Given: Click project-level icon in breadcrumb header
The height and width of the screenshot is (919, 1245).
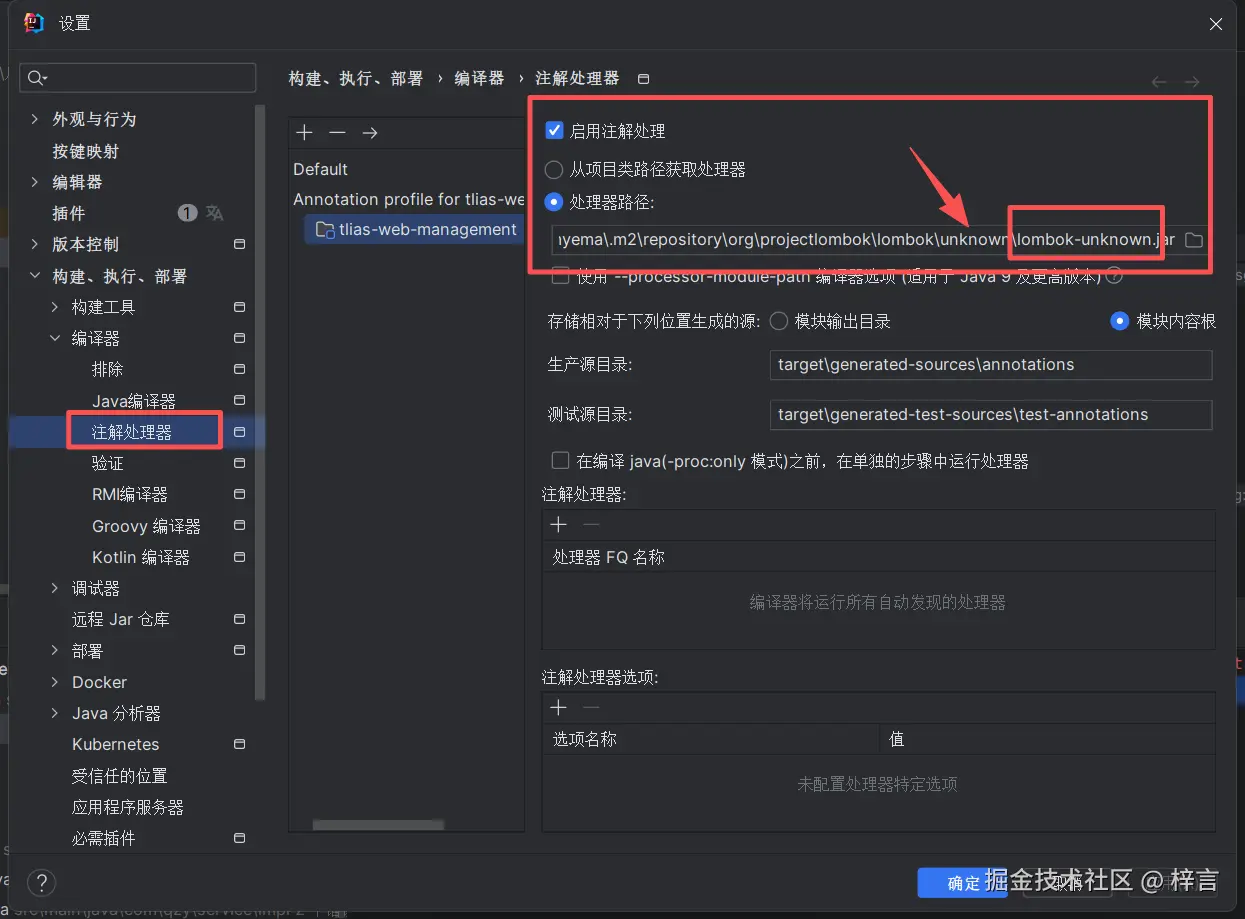Looking at the screenshot, I should point(643,79).
